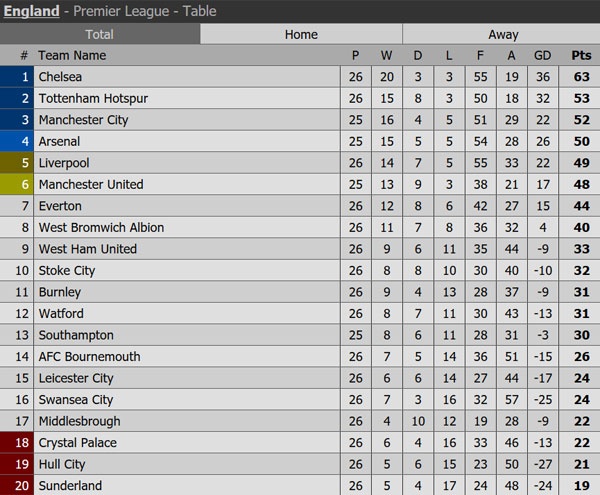Click the Manchester United row name
Image resolution: width=600 pixels, height=495 pixels.
click(90, 184)
